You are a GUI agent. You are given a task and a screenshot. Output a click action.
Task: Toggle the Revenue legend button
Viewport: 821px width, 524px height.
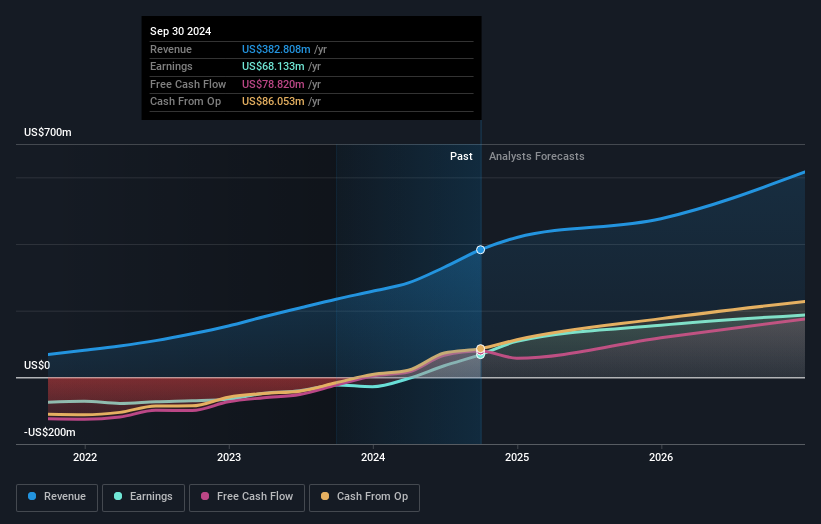point(57,497)
